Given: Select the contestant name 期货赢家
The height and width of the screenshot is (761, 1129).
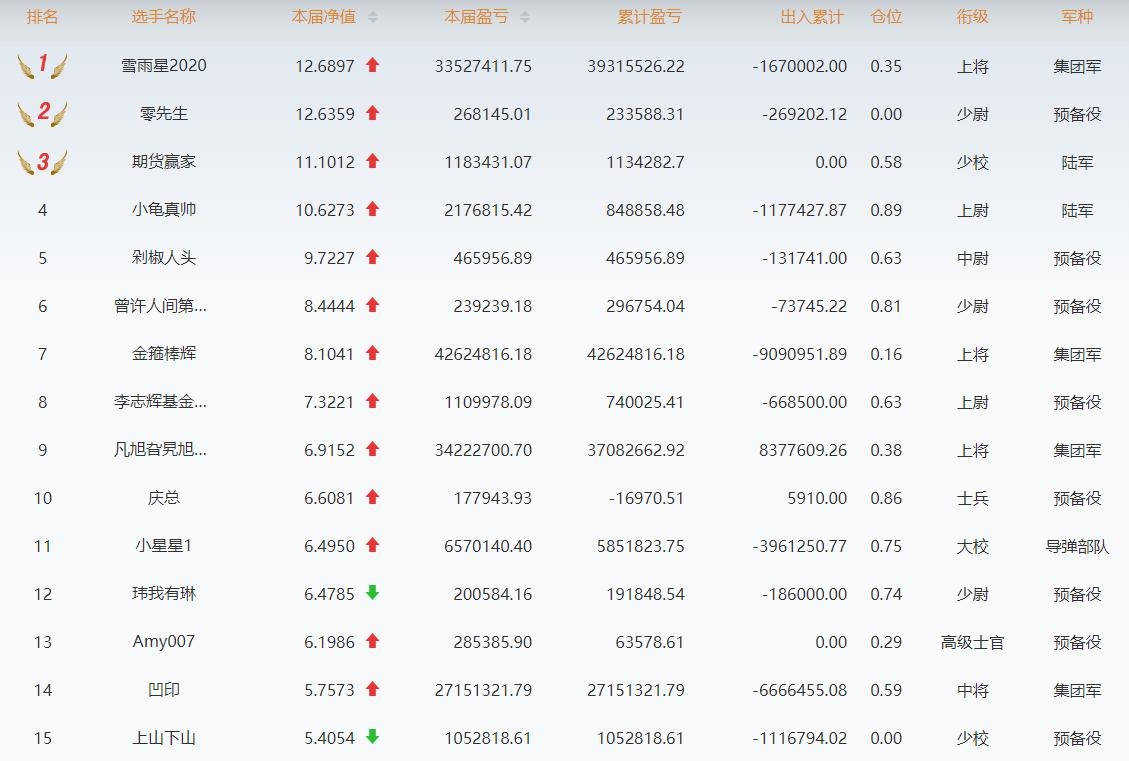Looking at the screenshot, I should (x=164, y=162).
